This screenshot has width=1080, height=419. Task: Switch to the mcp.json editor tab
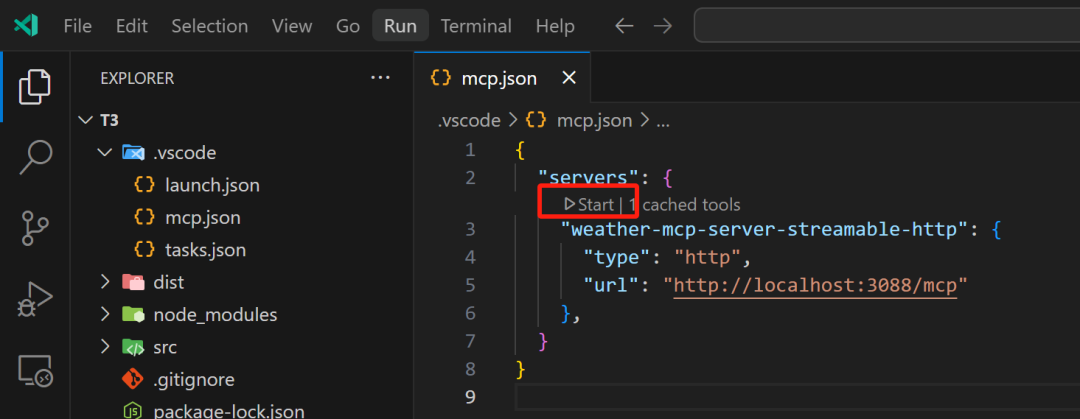point(502,79)
